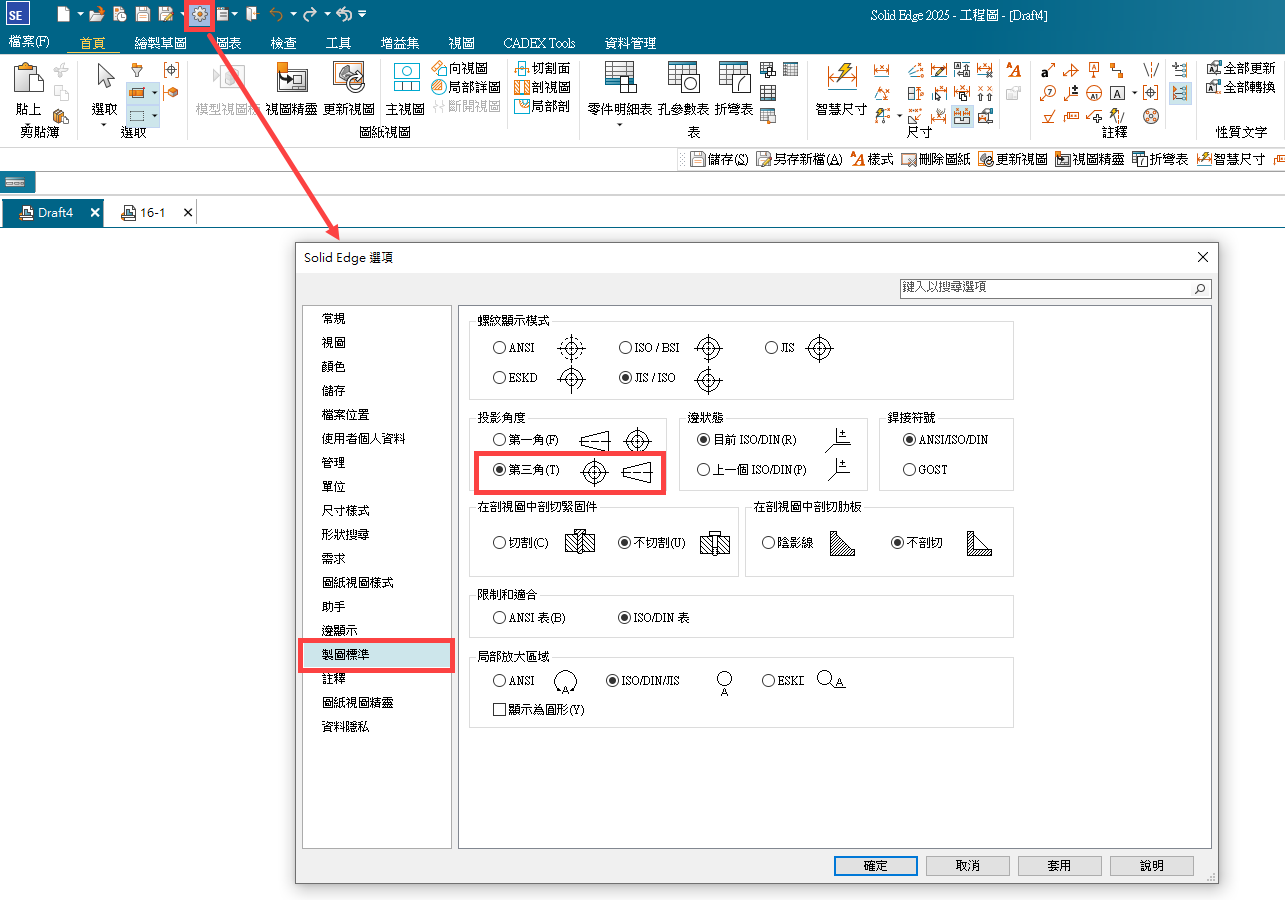Switch to Tools (工具) tab
The height and width of the screenshot is (900, 1285).
(x=339, y=43)
